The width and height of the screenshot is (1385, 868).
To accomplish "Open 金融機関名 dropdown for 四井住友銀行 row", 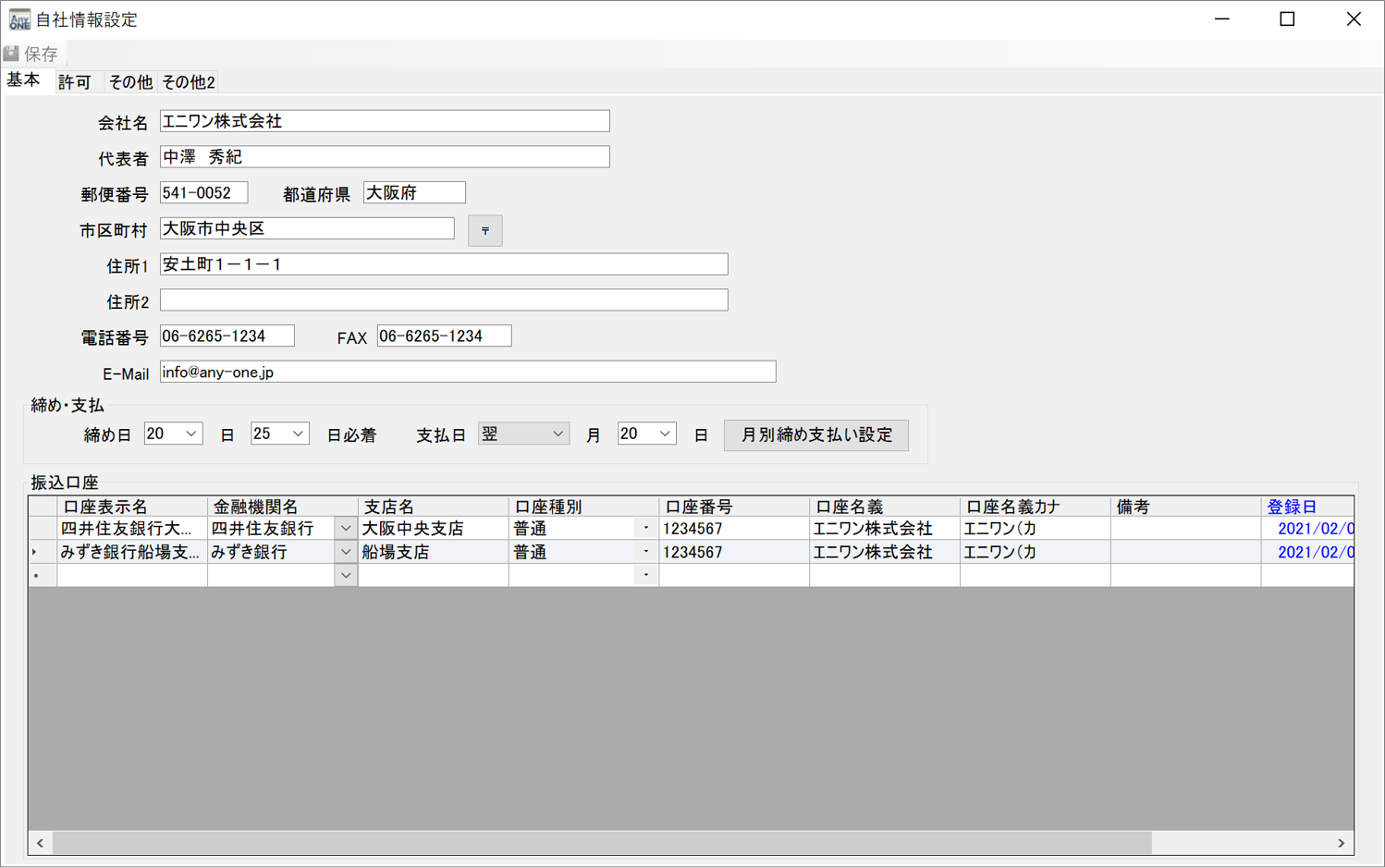I will coord(345,529).
